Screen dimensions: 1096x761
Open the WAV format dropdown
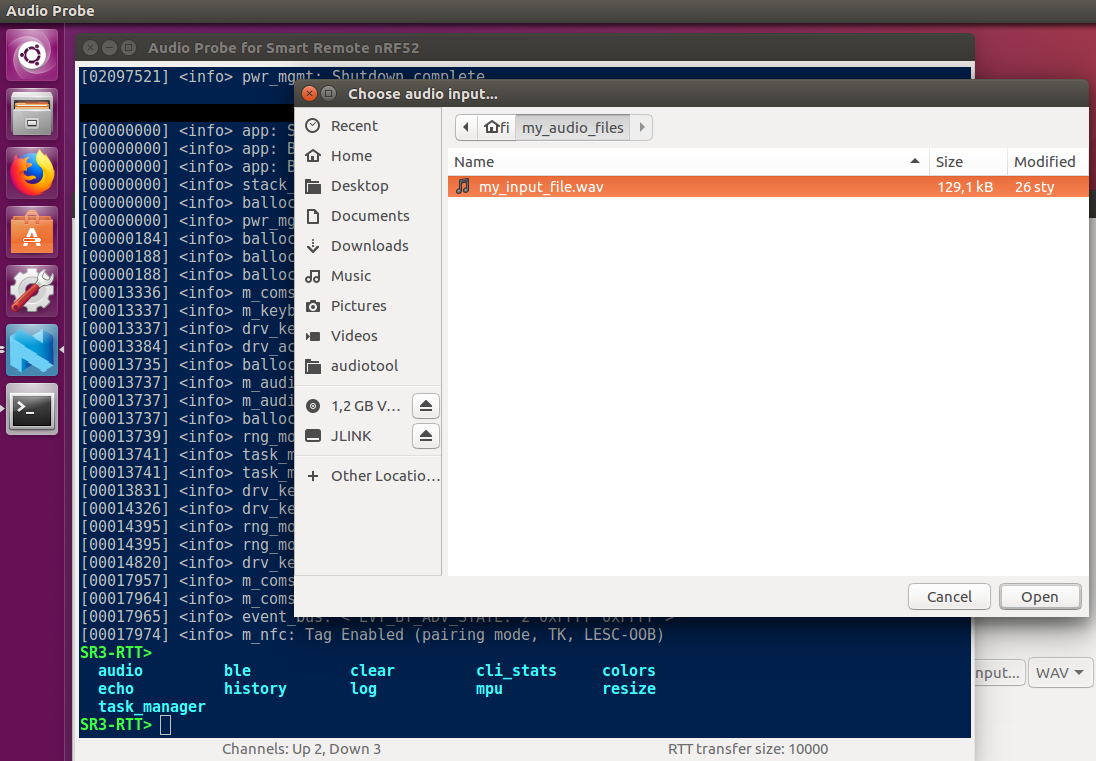[x=1060, y=673]
